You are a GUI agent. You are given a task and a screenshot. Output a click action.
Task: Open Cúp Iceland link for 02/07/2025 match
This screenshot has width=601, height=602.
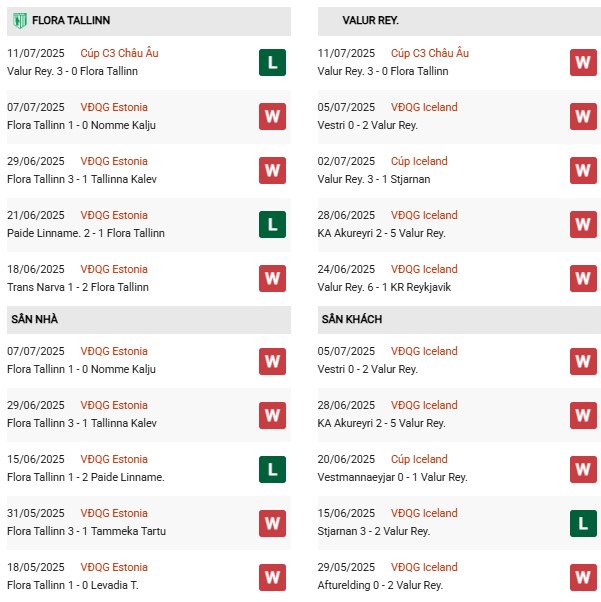pos(419,161)
